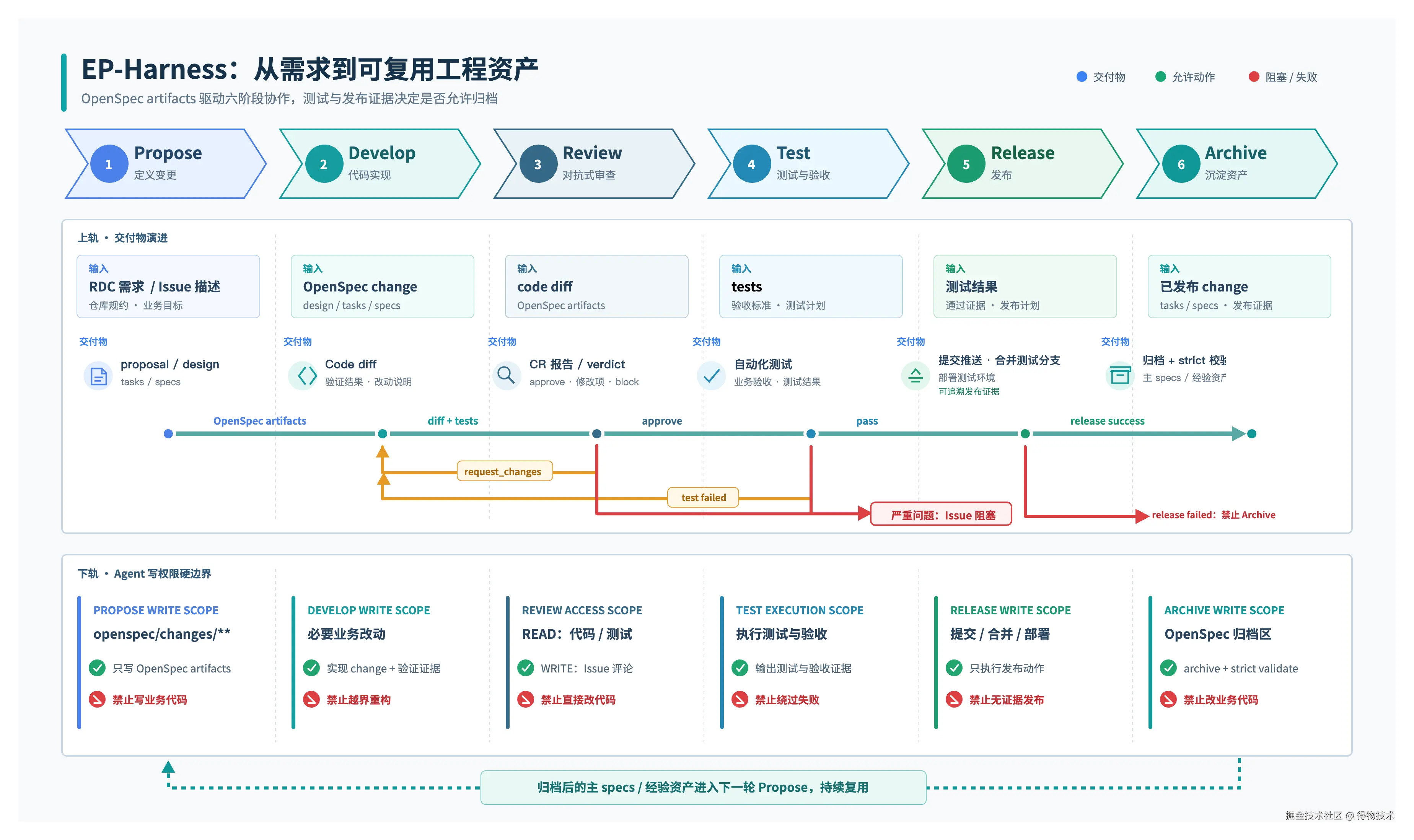Click the red prohibit icon beside 禁止绕过失败
1414x840 pixels.
point(740,700)
